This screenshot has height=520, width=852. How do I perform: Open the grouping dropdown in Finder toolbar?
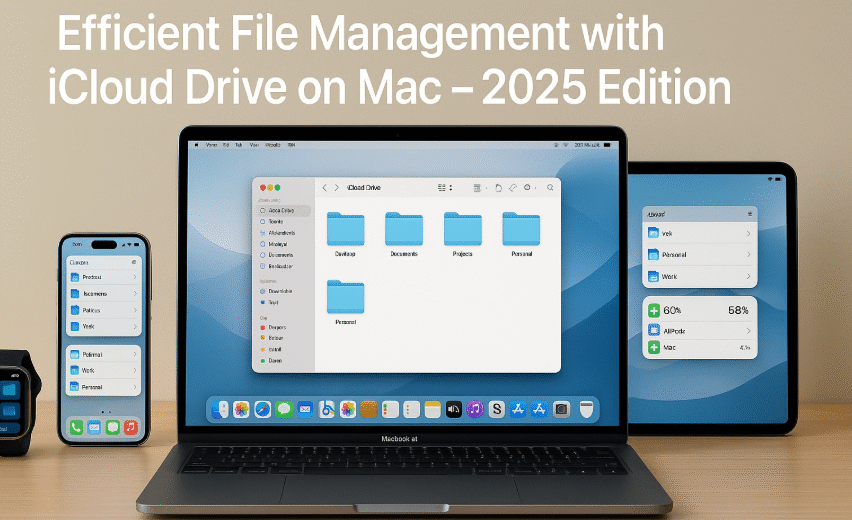tap(479, 187)
